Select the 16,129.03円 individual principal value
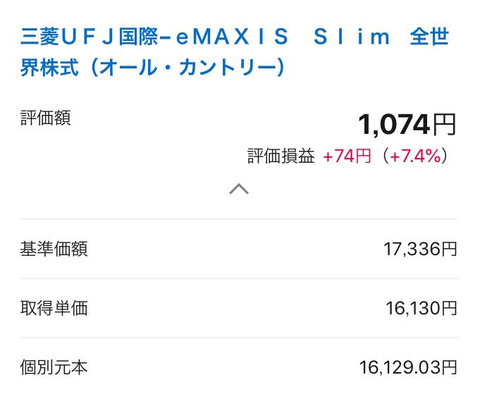The image size is (480, 394). pos(408,367)
